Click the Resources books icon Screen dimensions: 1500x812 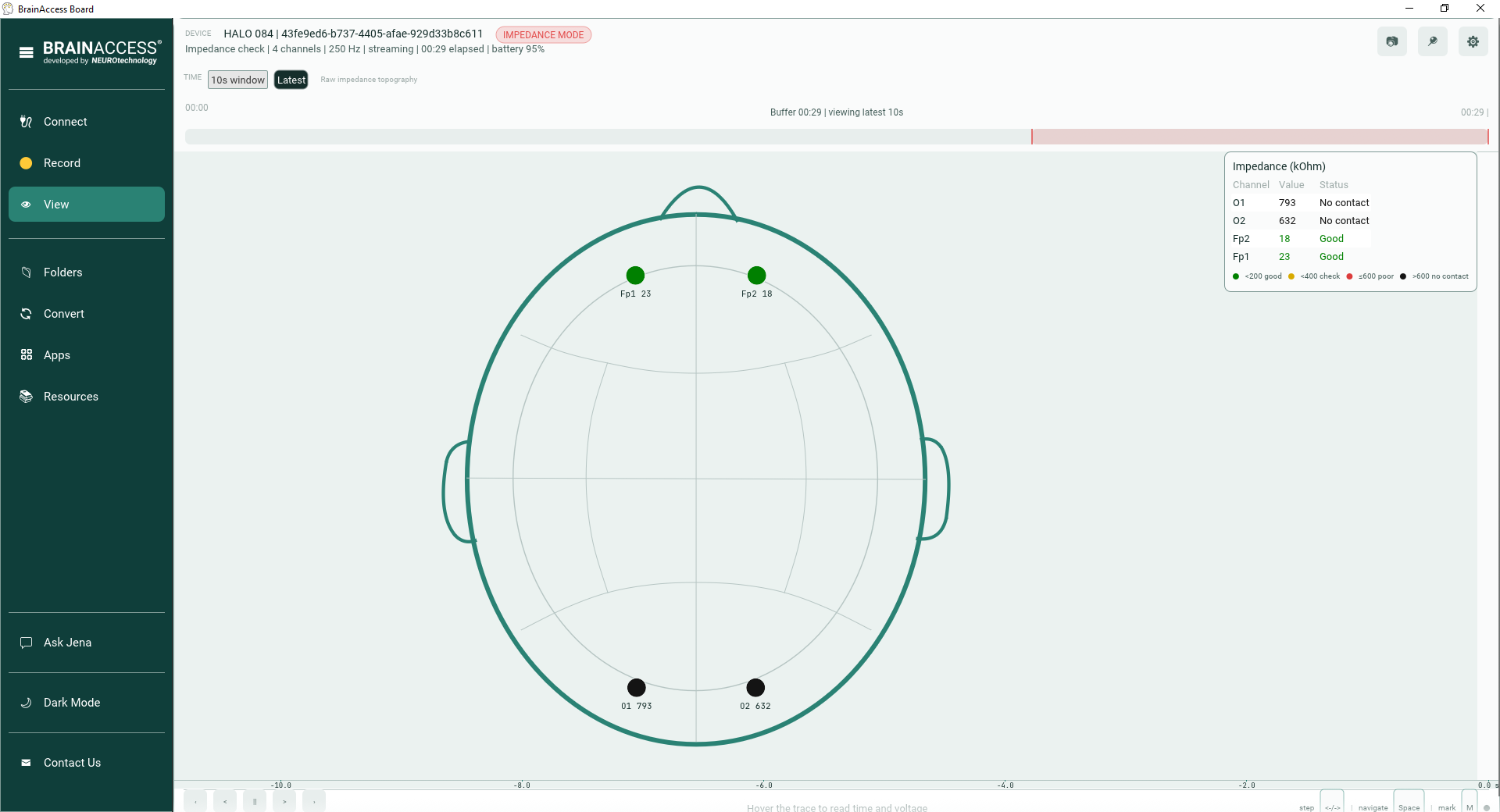(26, 397)
